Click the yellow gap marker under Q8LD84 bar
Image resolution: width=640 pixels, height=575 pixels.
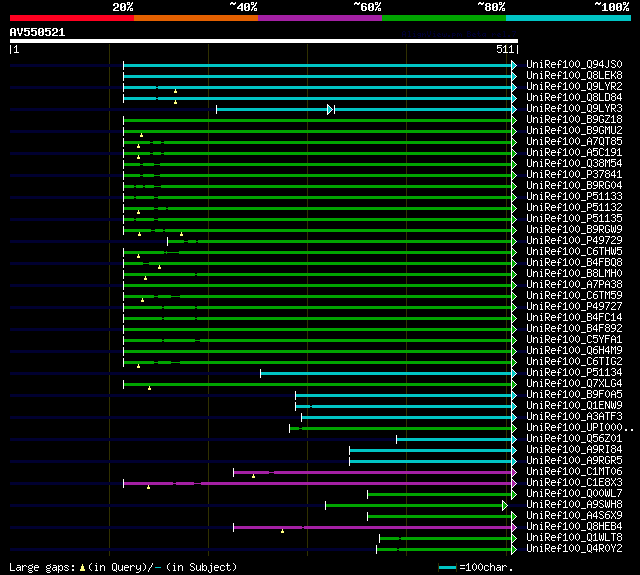click(176, 102)
